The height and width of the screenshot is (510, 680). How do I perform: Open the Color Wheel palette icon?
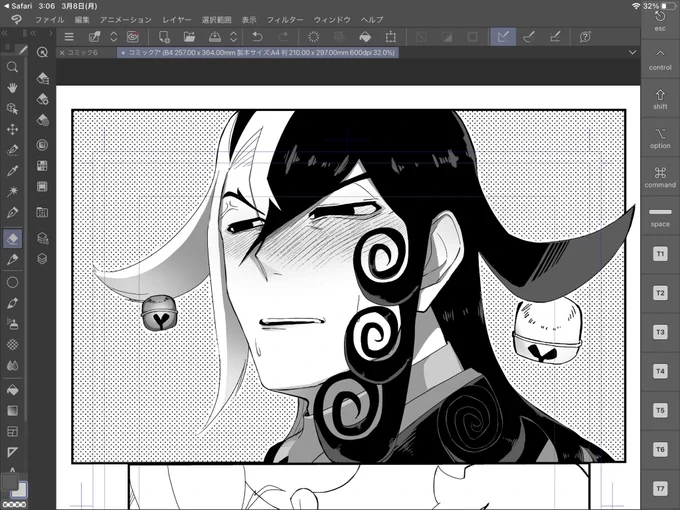(42, 145)
